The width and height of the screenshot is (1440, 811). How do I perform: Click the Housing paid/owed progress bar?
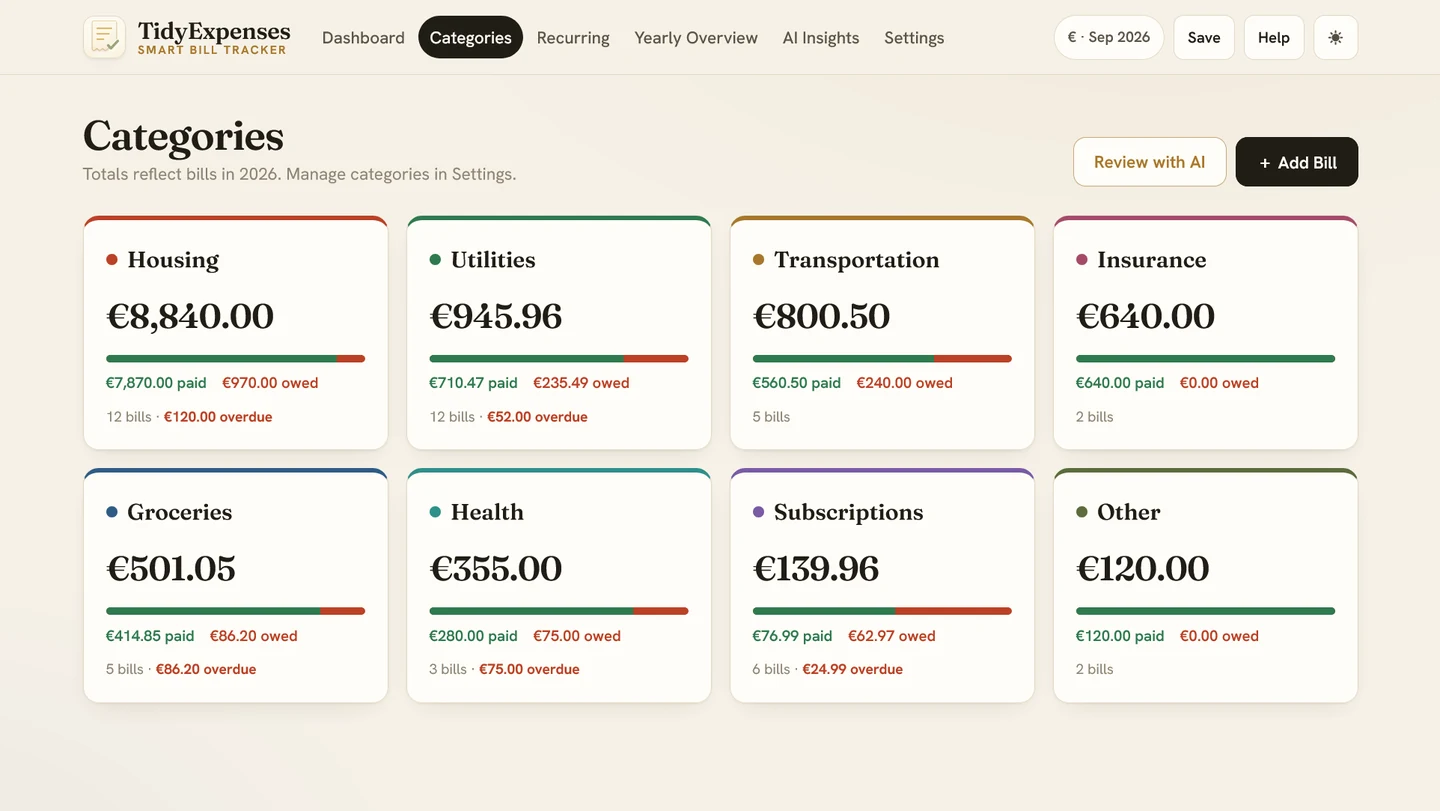235,359
